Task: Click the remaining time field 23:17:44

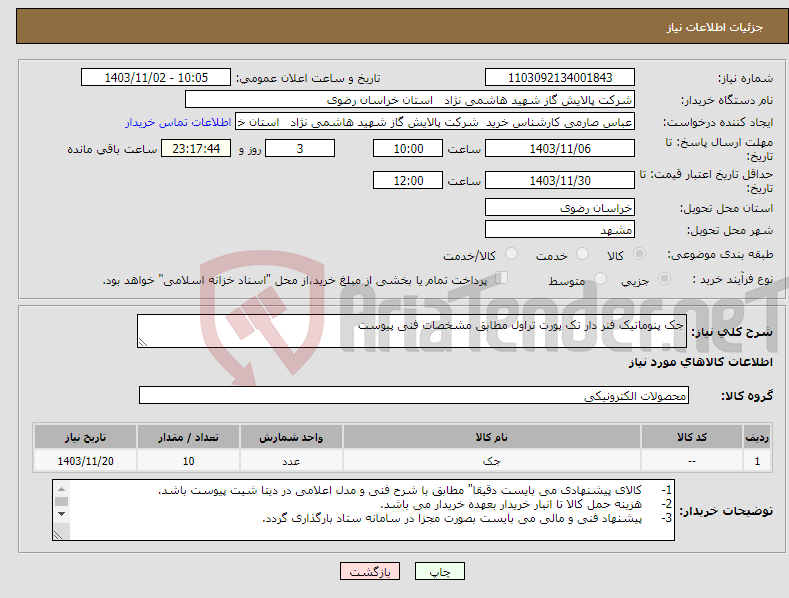Action: point(196,148)
